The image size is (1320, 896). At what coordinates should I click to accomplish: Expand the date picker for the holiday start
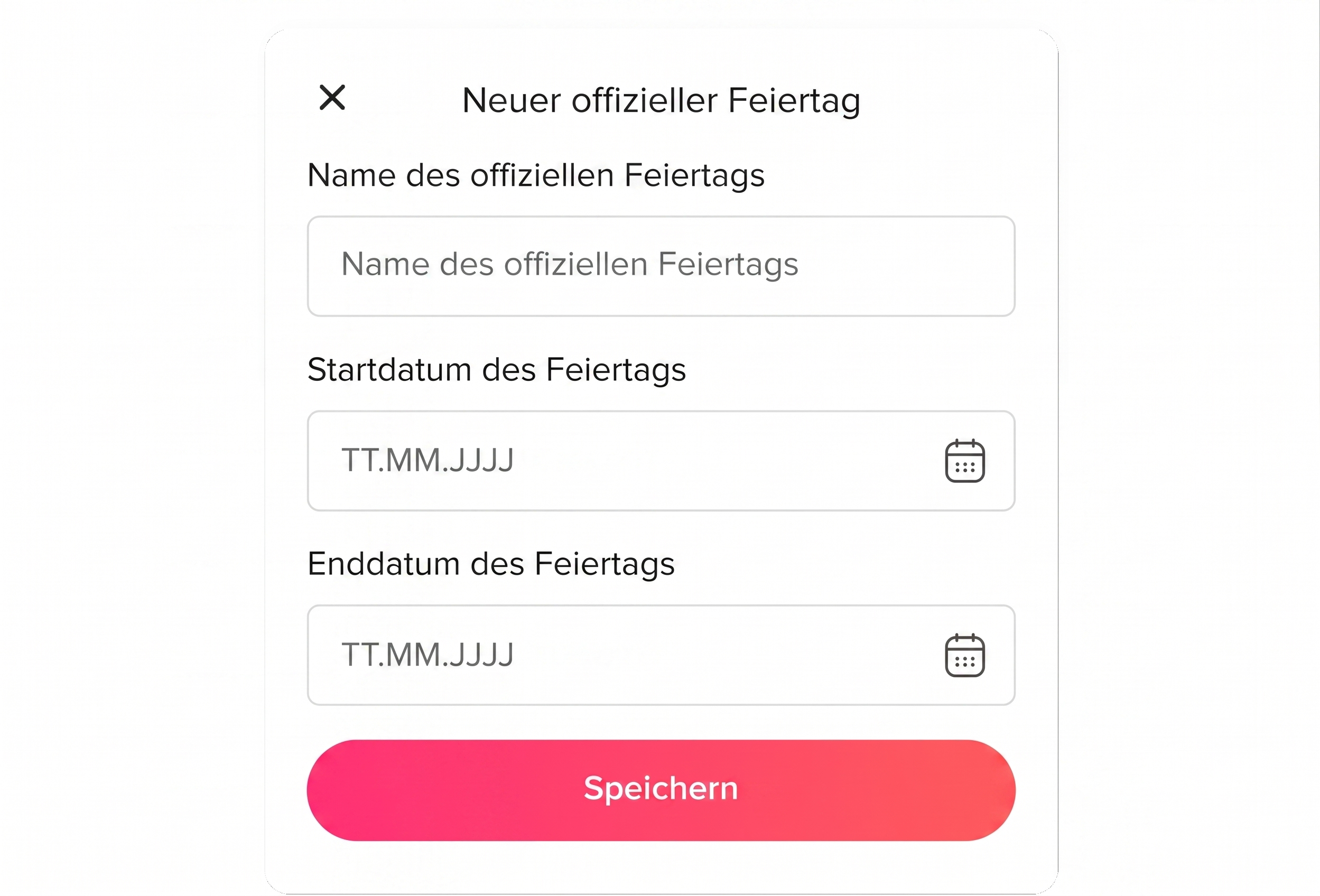tap(964, 461)
